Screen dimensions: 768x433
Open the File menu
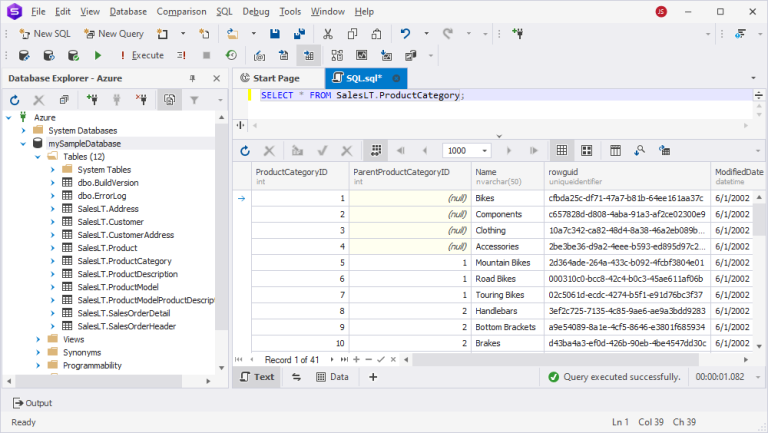point(38,12)
